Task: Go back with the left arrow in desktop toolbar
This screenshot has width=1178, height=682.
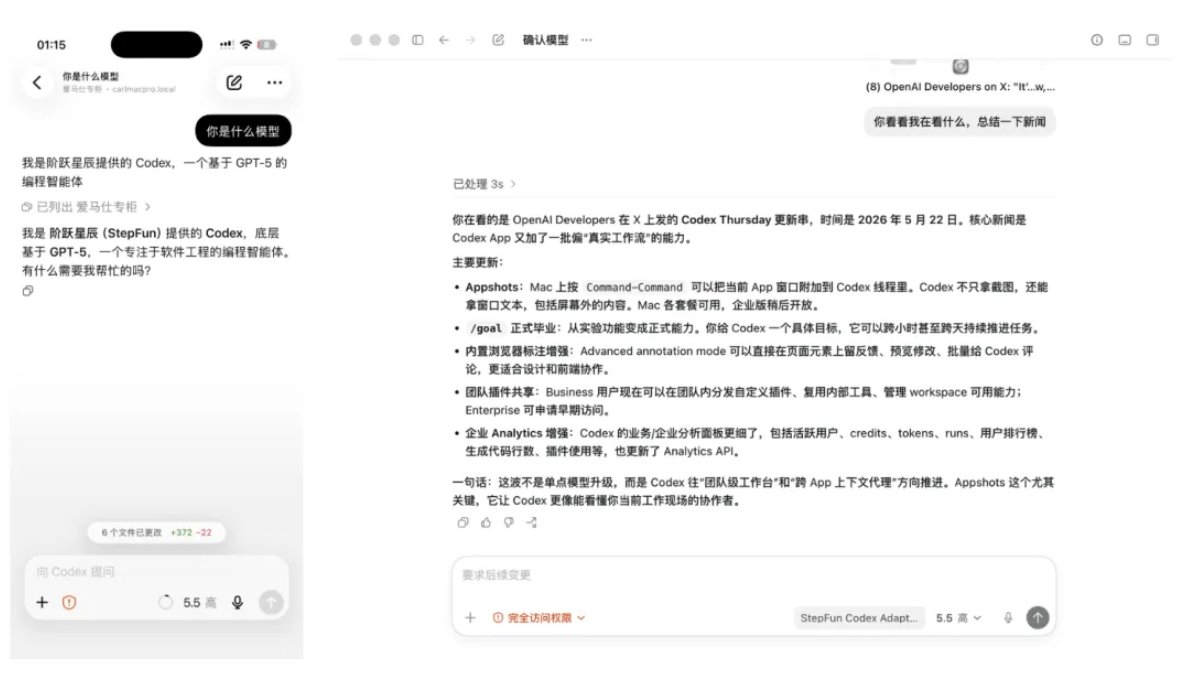Action: click(x=444, y=40)
